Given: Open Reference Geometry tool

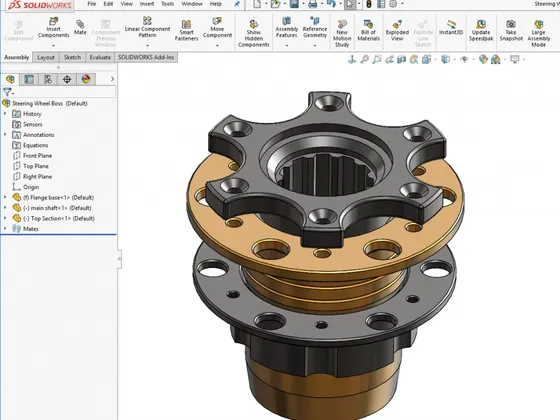Looking at the screenshot, I should click(315, 27).
